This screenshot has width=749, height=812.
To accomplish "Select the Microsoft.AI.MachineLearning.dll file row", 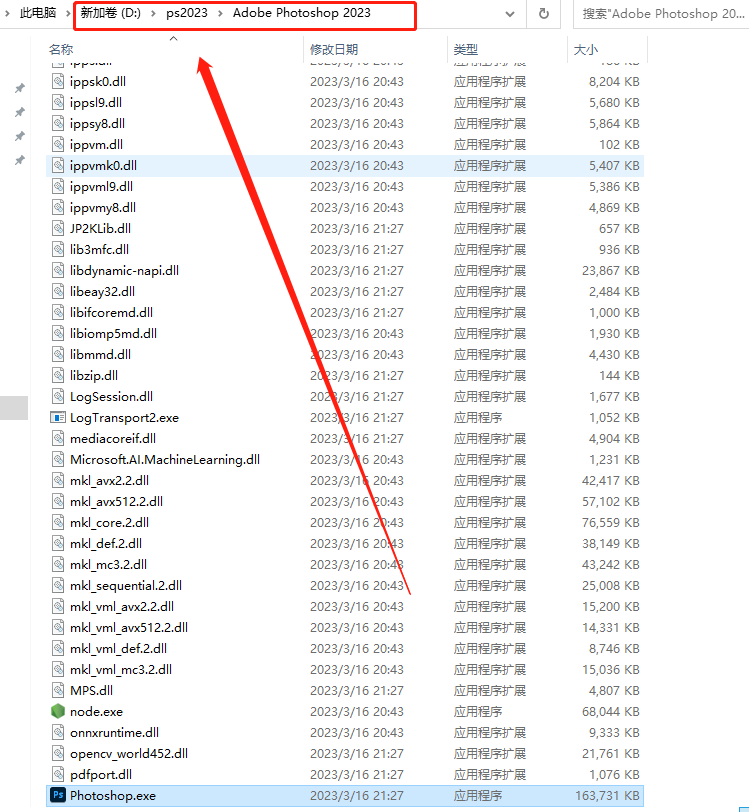I will [164, 459].
